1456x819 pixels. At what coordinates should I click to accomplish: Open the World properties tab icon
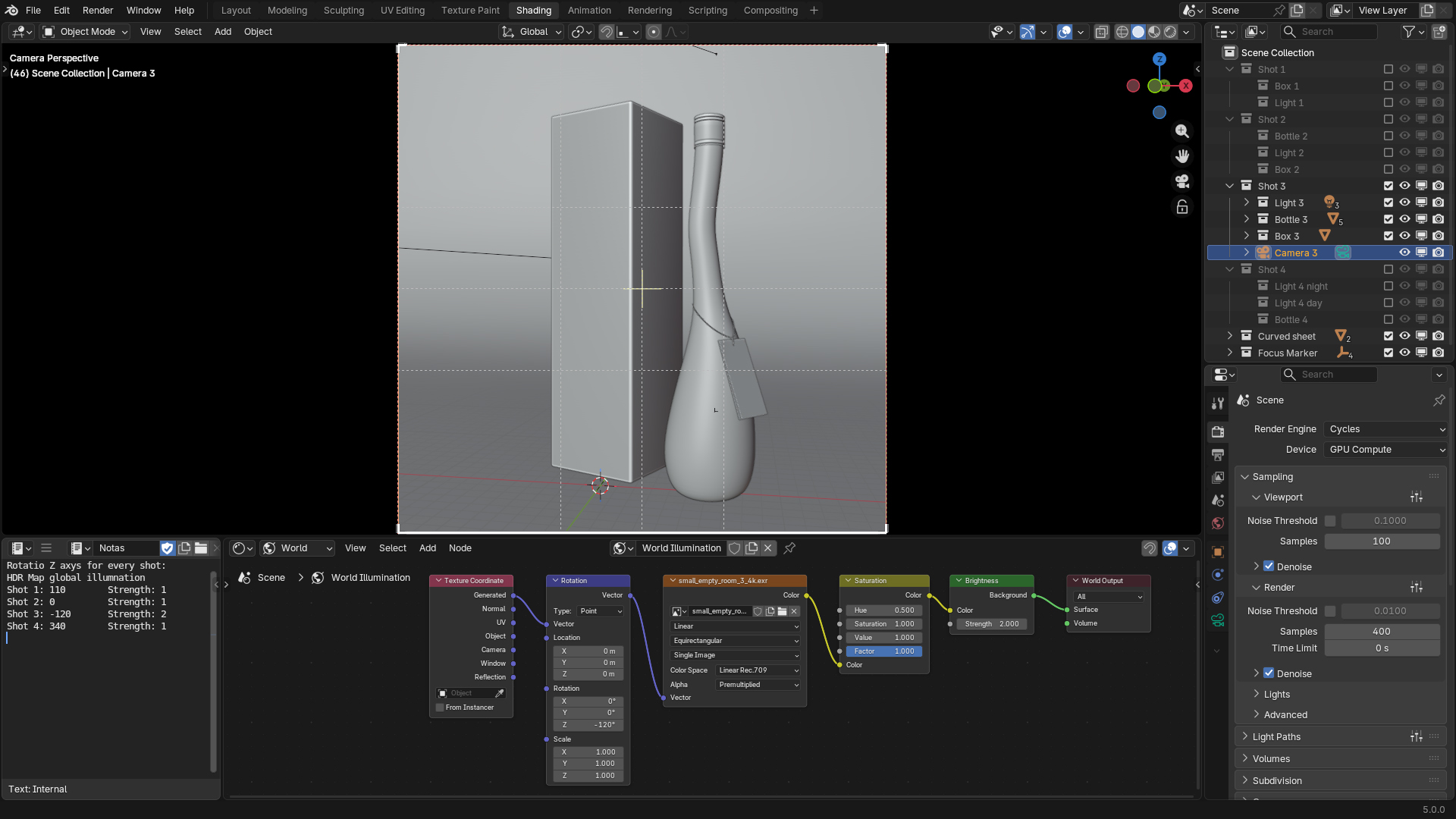pos(1217,523)
